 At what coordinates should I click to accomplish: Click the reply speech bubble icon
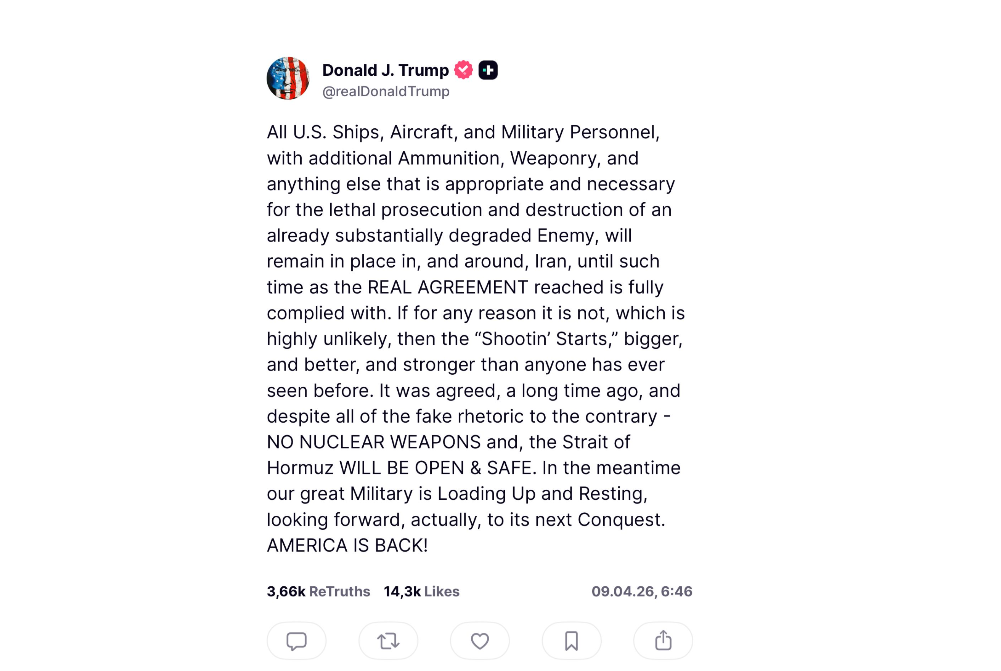pos(296,640)
